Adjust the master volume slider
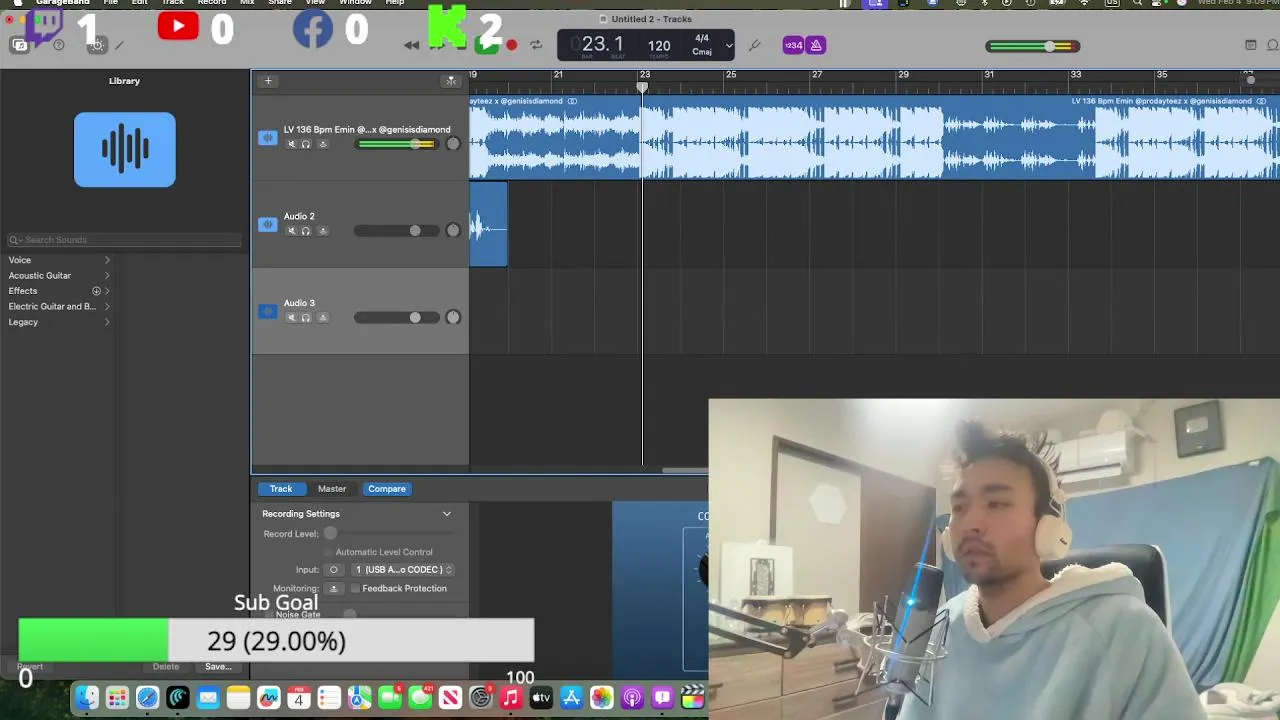Screen dimensions: 1280x720 [x=1032, y=46]
